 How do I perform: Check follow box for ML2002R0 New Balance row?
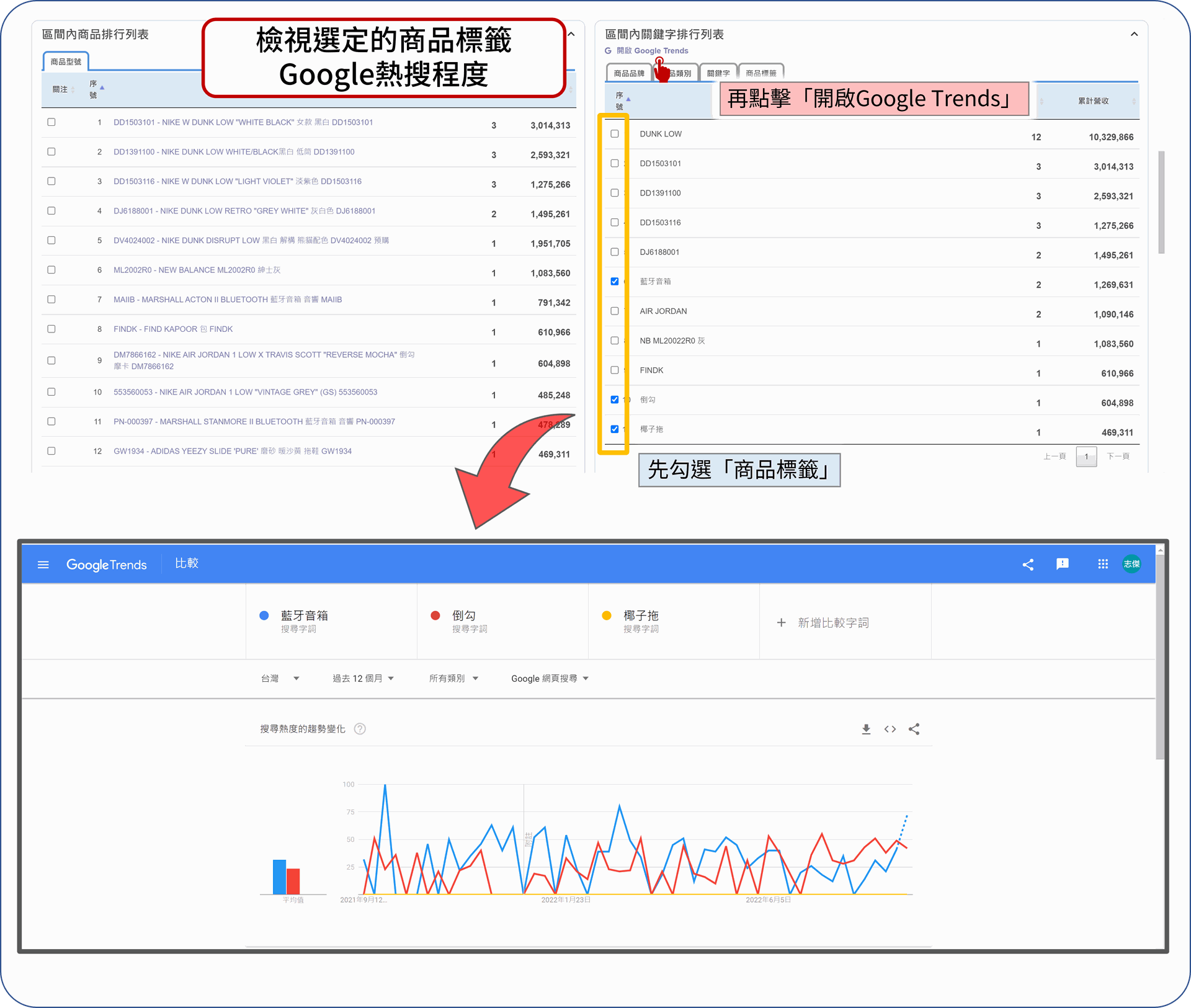click(x=51, y=270)
